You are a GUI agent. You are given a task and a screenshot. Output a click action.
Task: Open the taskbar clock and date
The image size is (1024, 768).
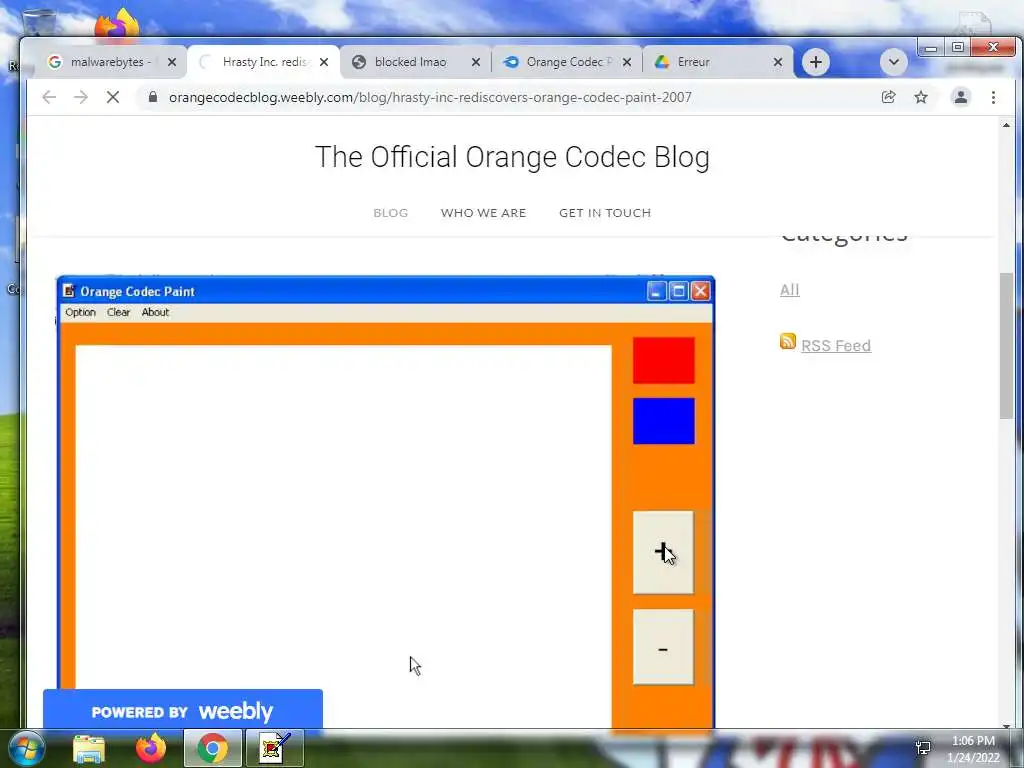tap(973, 749)
